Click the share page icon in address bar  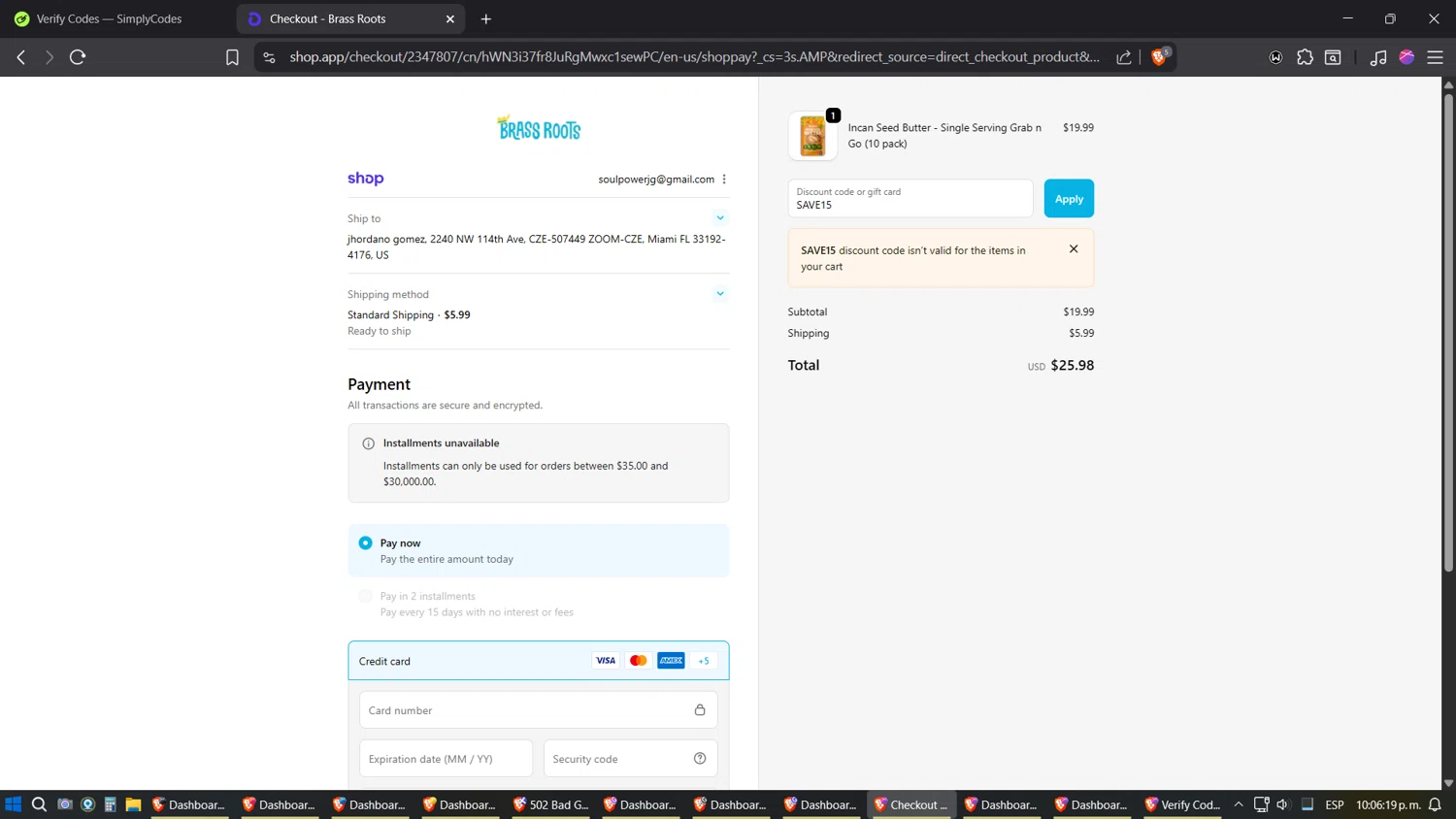click(x=1124, y=57)
